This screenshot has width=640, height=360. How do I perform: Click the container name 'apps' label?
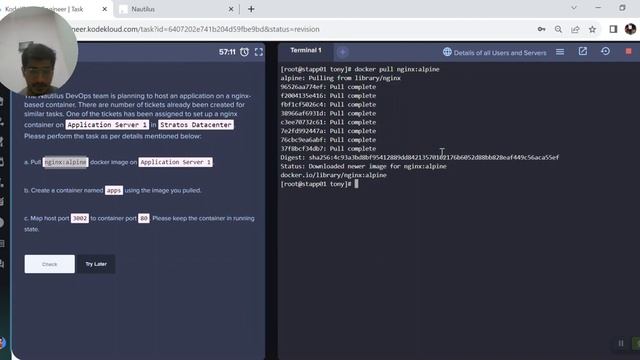114,190
